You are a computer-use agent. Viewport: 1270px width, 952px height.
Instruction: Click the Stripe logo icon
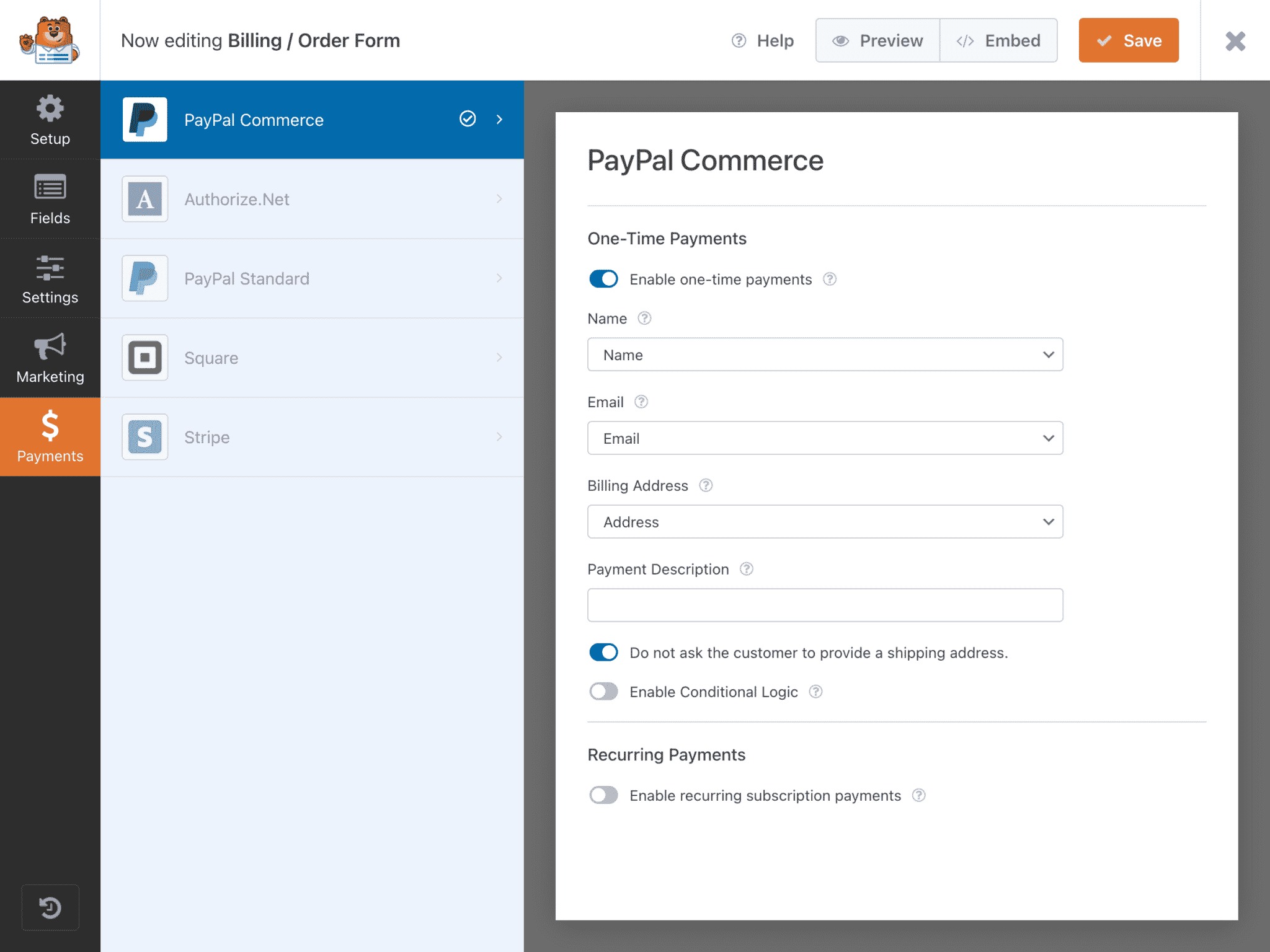click(144, 437)
